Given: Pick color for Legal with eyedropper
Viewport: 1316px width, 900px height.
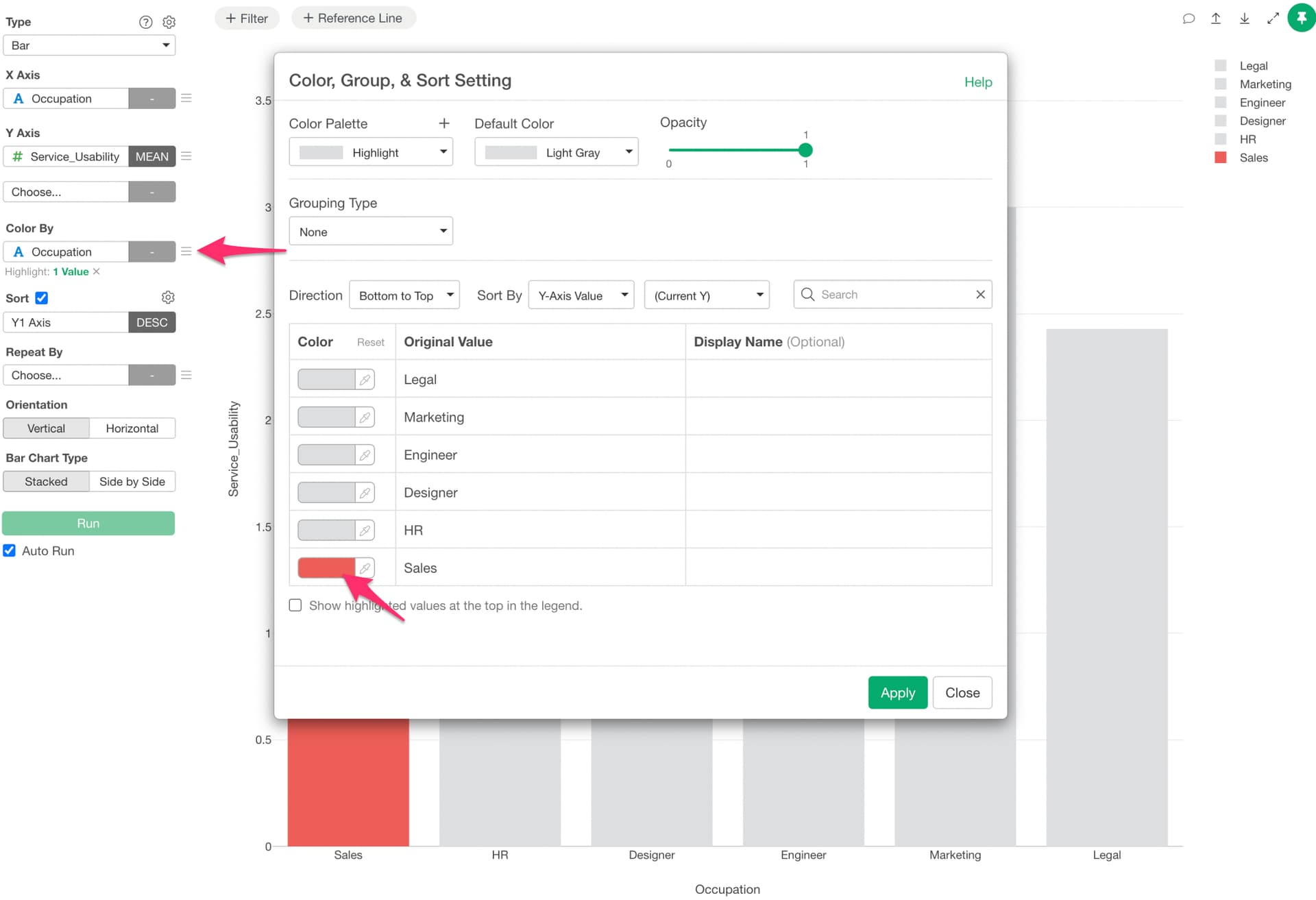Looking at the screenshot, I should (x=365, y=380).
